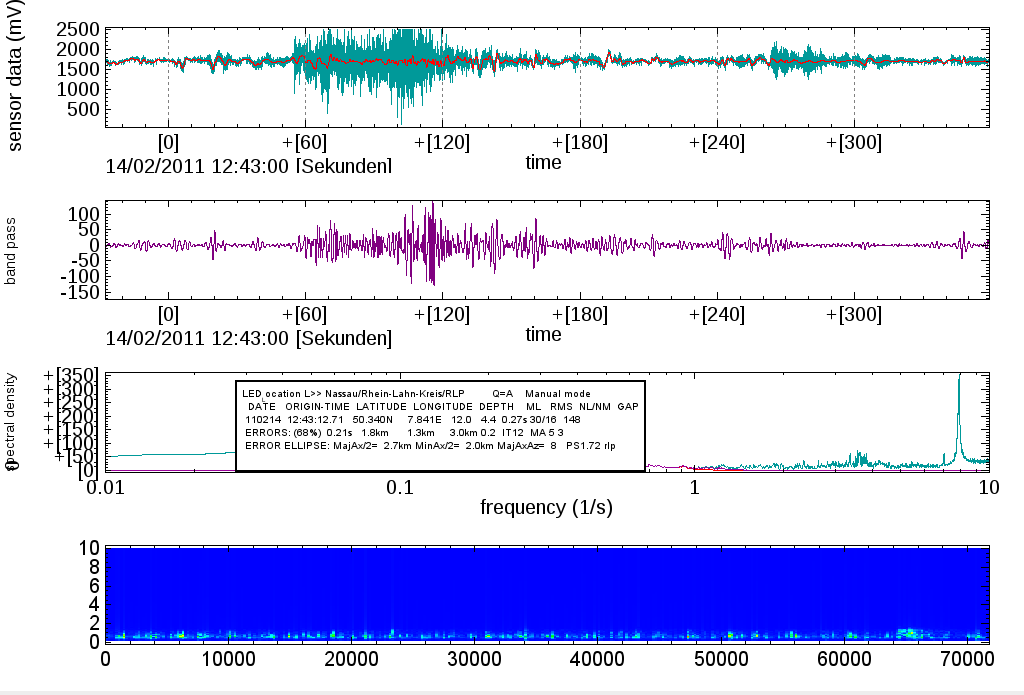Click +[300] tick label under band pass plot
This screenshot has width=1024, height=695.
coord(853,315)
